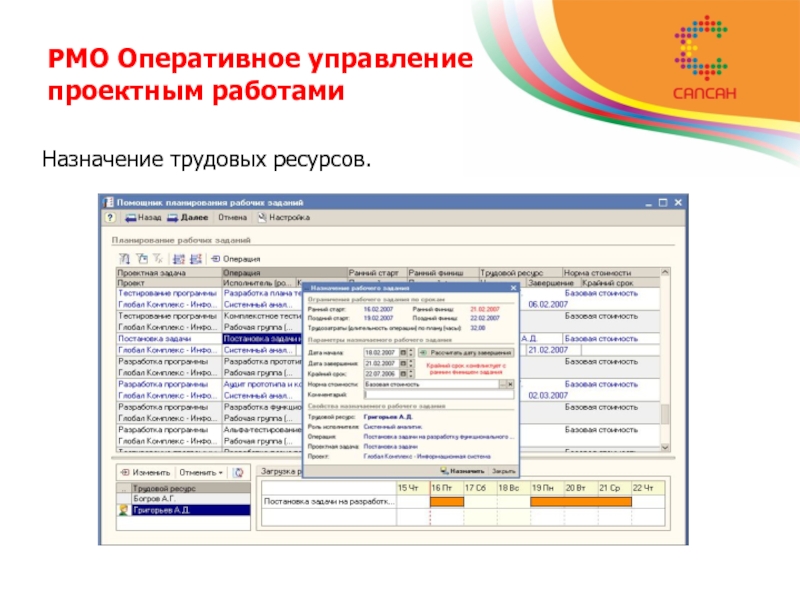The image size is (800, 600).
Task: Open calendar for Дата начала field
Action: pos(403,353)
